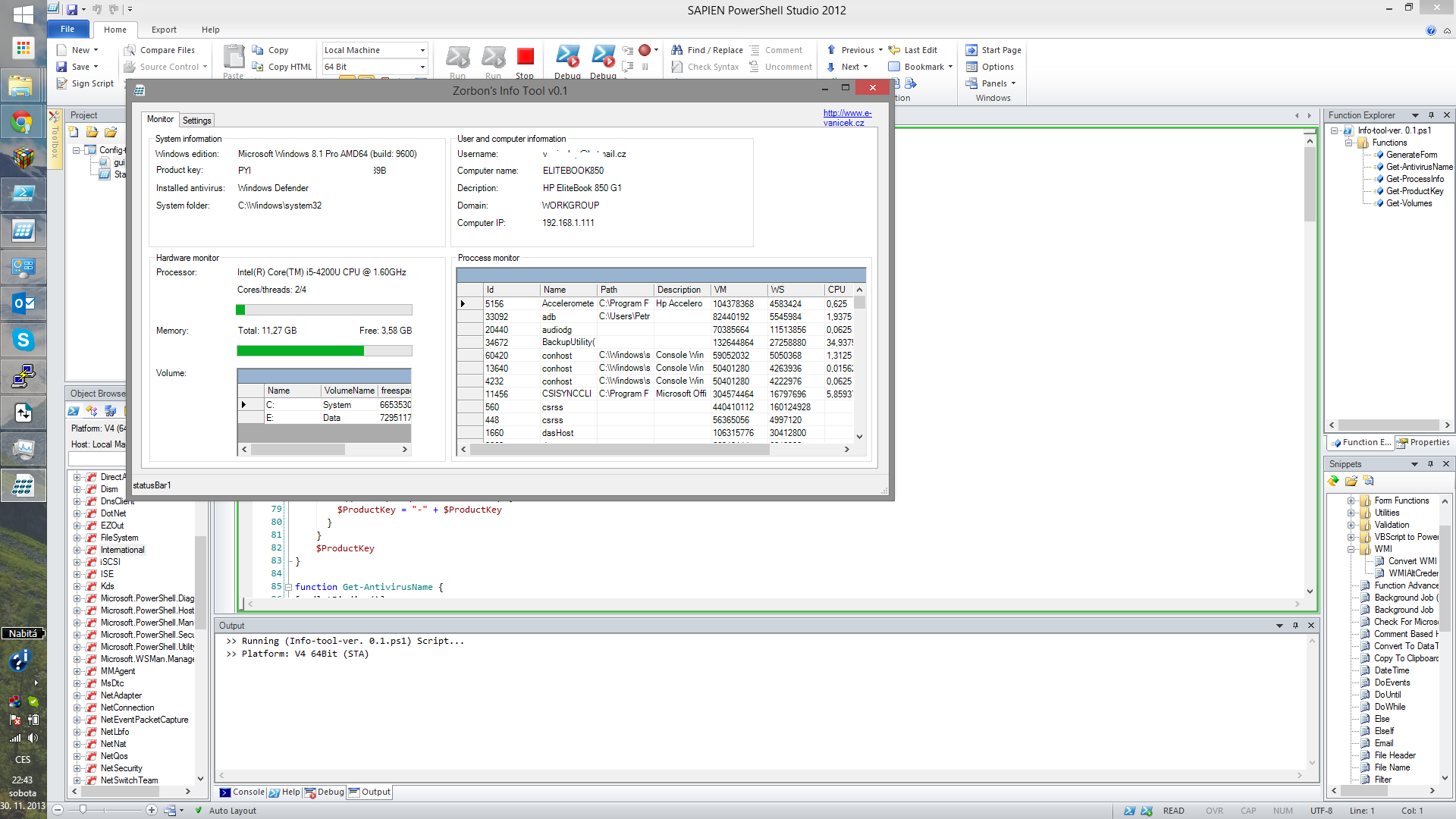Screen dimensions: 1456x819
Task: Open the Bookmark dropdown arrow
Action: [950, 67]
